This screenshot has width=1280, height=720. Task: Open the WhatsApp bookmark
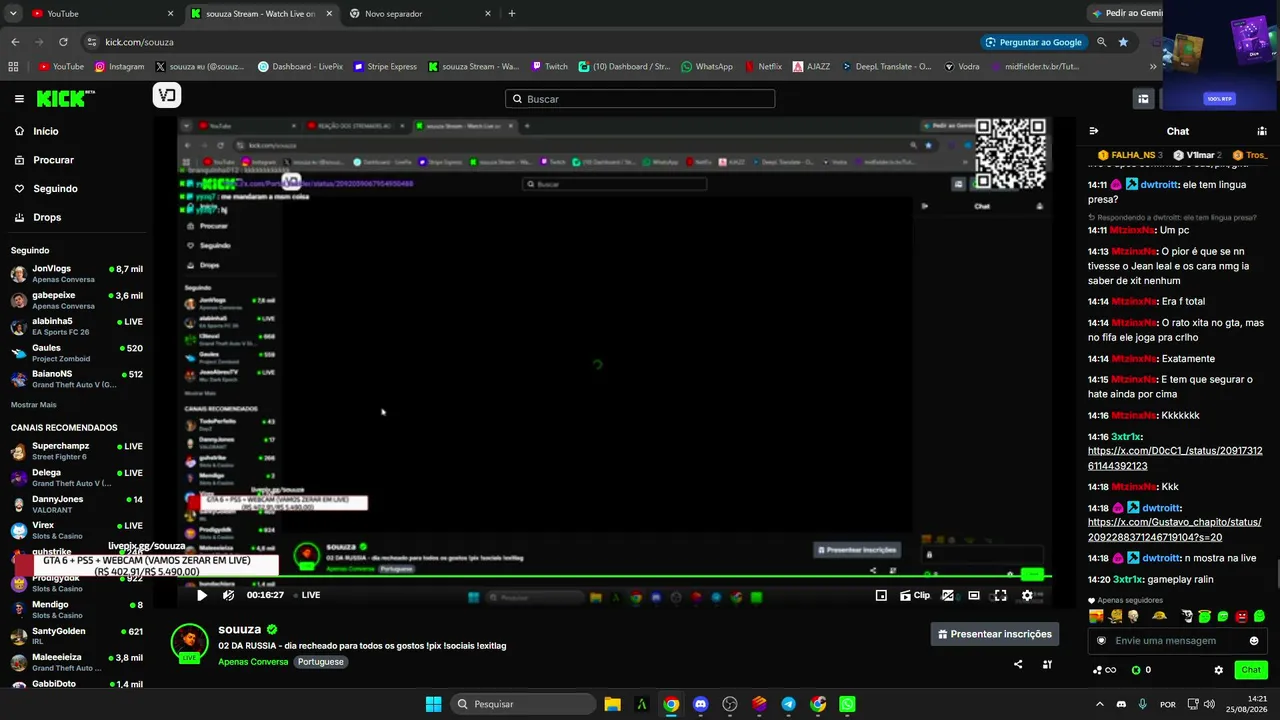707,67
